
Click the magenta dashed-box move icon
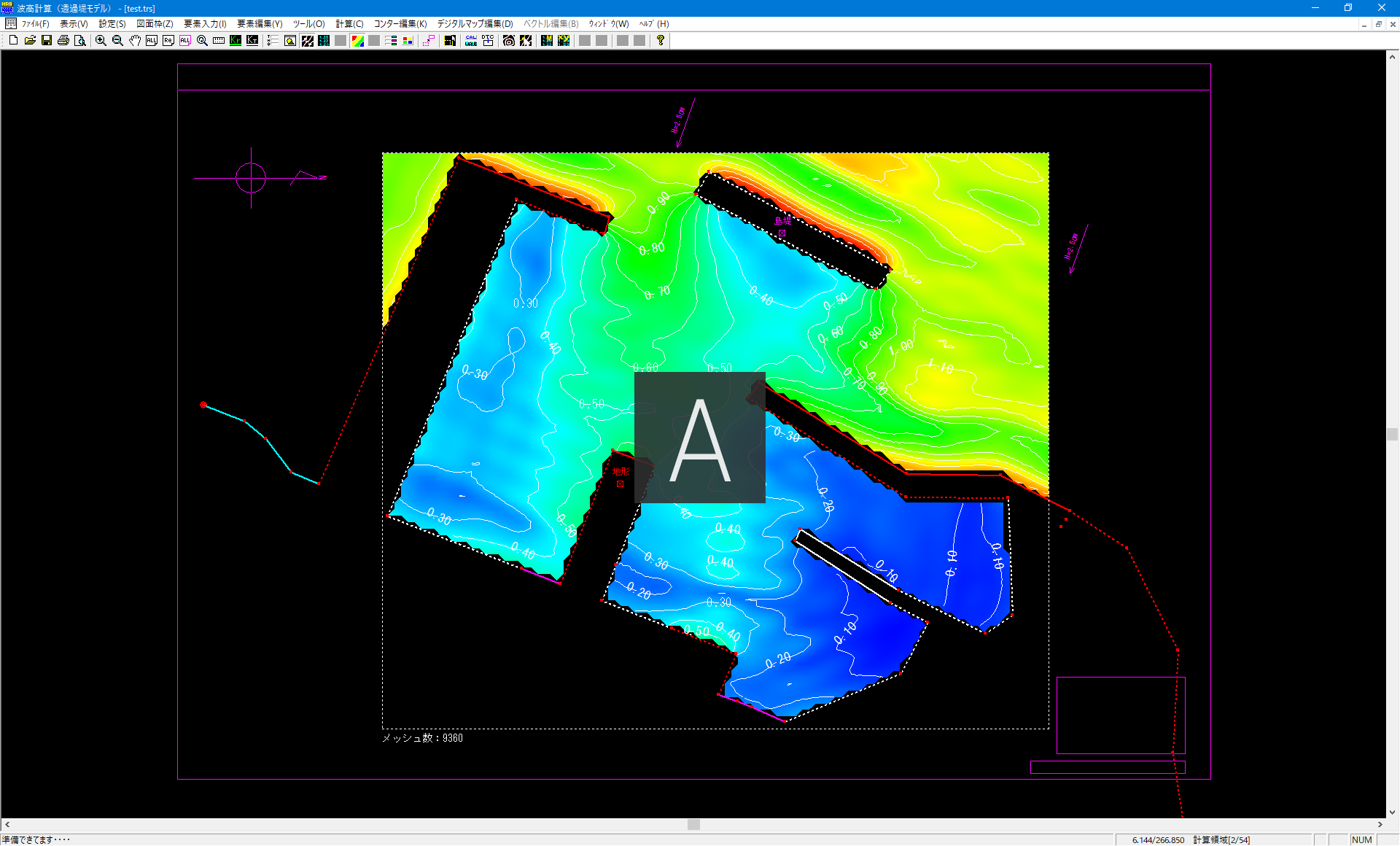click(x=428, y=41)
